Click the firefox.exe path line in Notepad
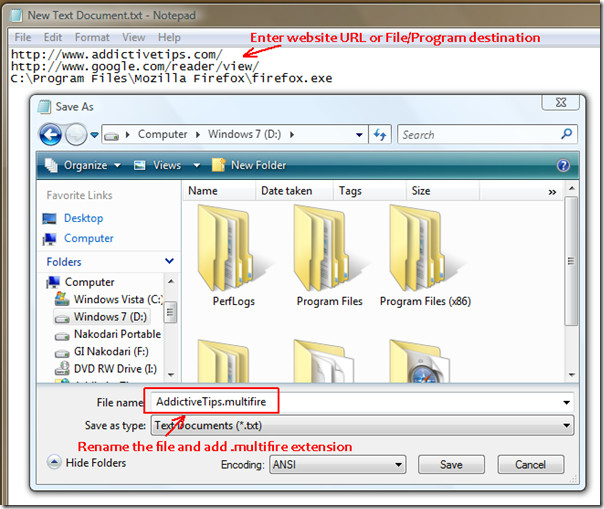Viewport: 604px width, 509px height. pos(171,78)
